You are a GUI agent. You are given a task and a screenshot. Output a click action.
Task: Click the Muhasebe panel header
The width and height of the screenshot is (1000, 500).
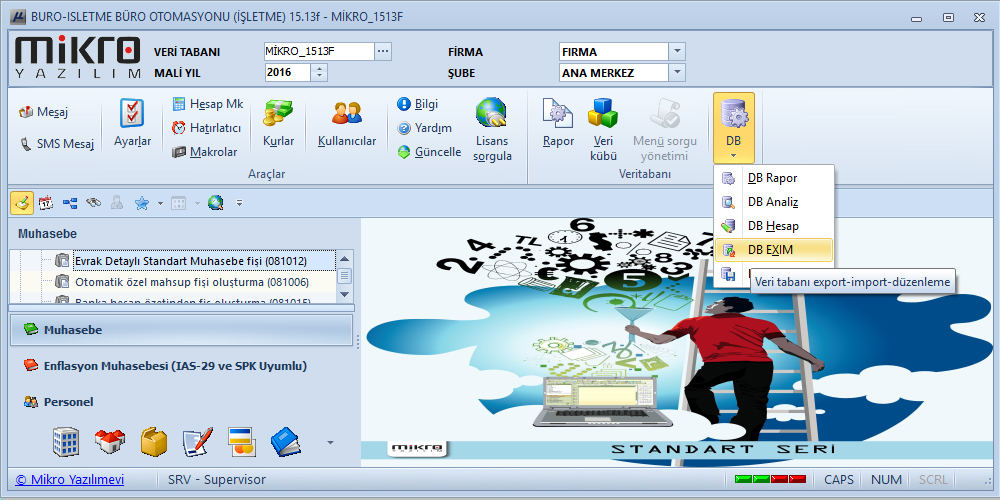[x=48, y=234]
